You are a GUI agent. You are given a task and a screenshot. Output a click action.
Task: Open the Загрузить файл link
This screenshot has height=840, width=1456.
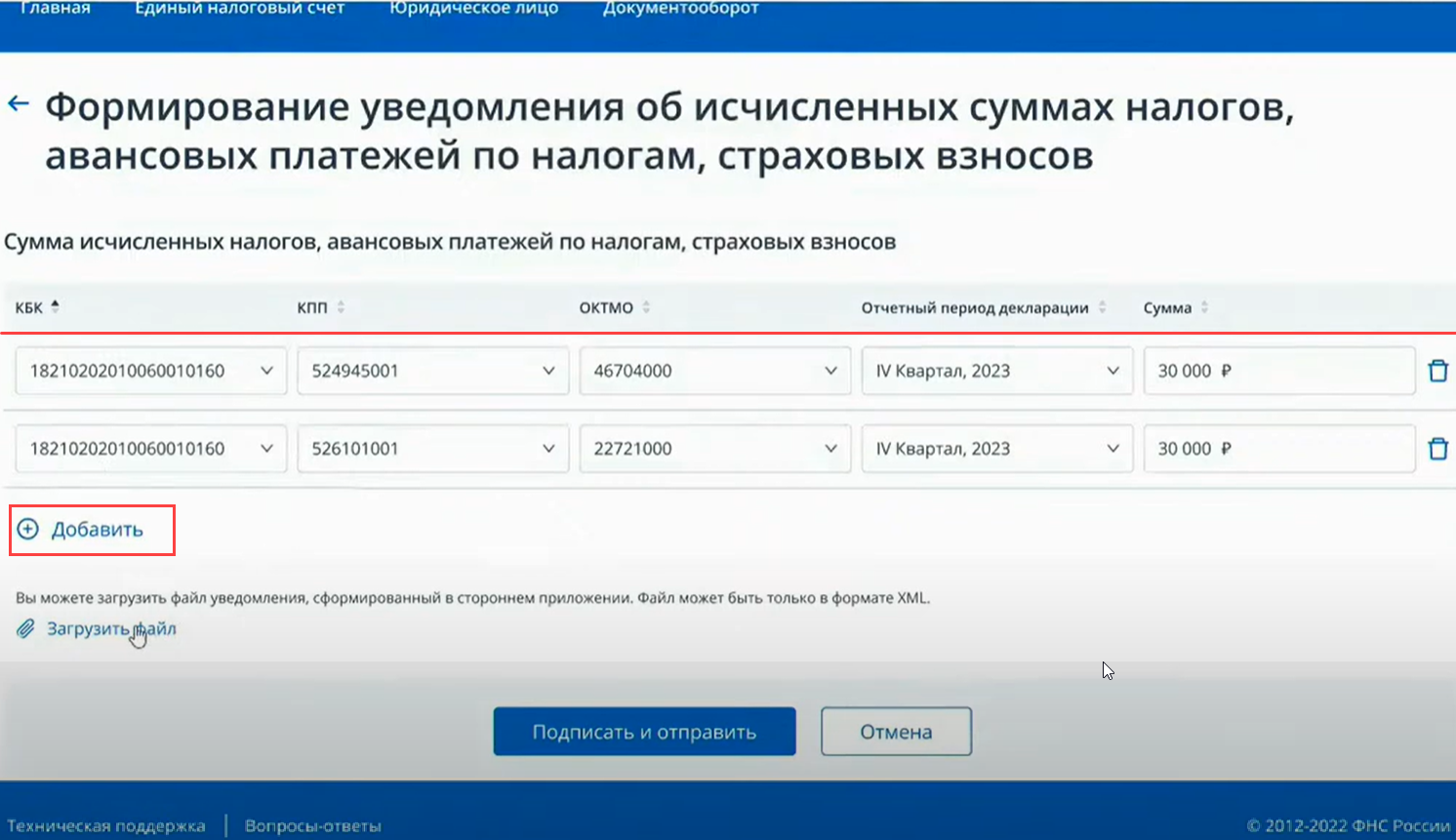point(111,629)
